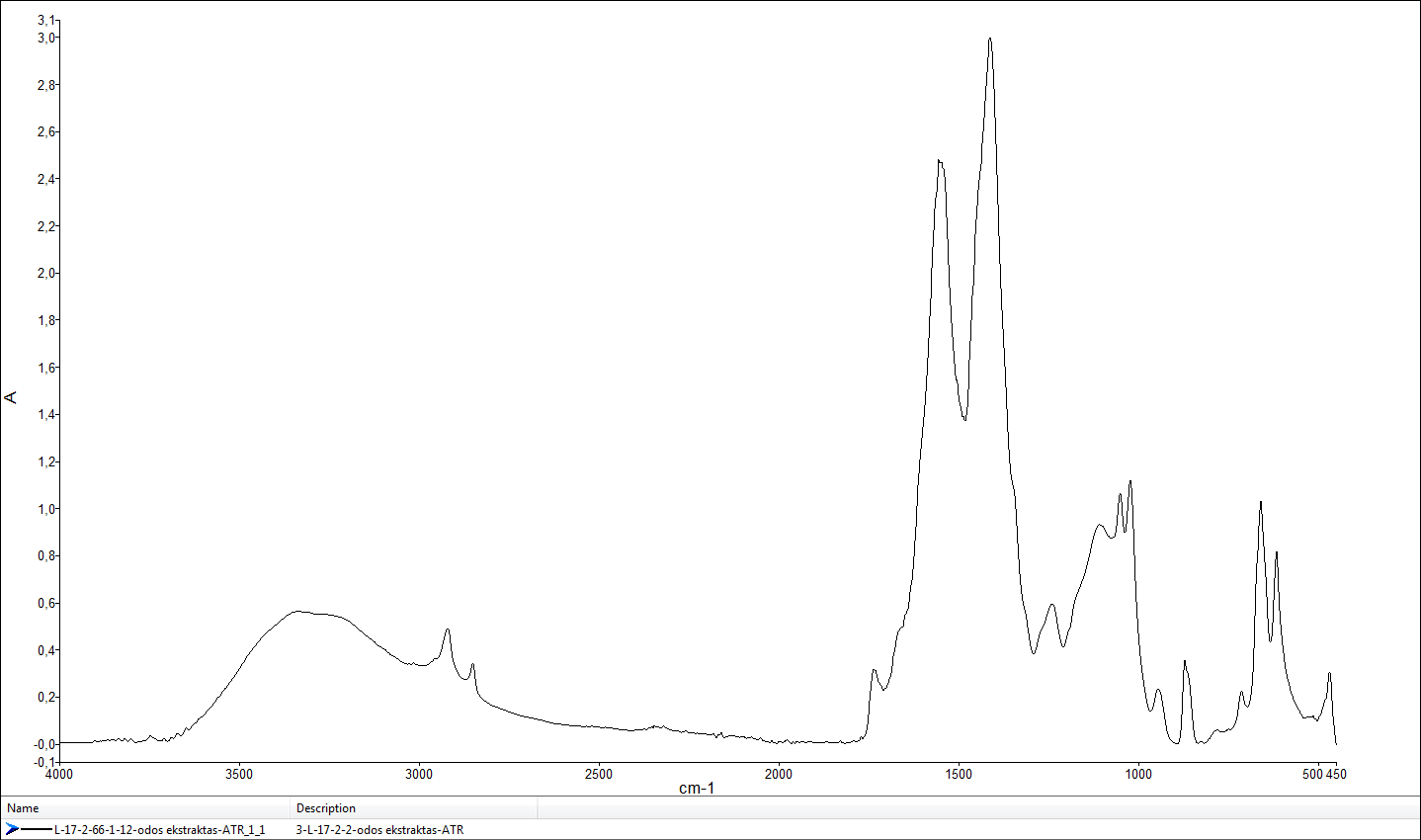Click the tallest peak at absorbance 3,0
The width and height of the screenshot is (1421, 840).
(990, 40)
